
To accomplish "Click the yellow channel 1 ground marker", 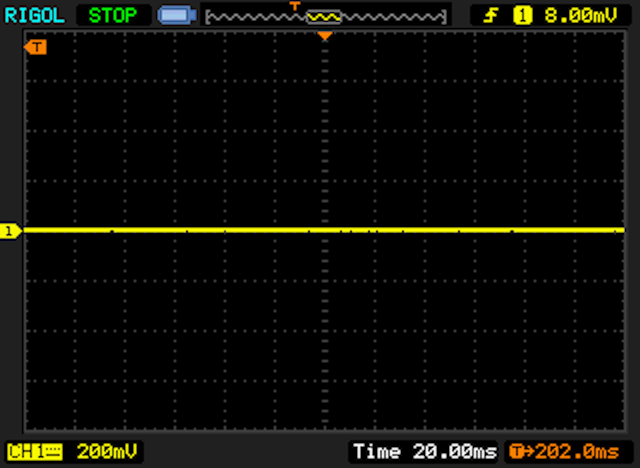I will tap(10, 231).
